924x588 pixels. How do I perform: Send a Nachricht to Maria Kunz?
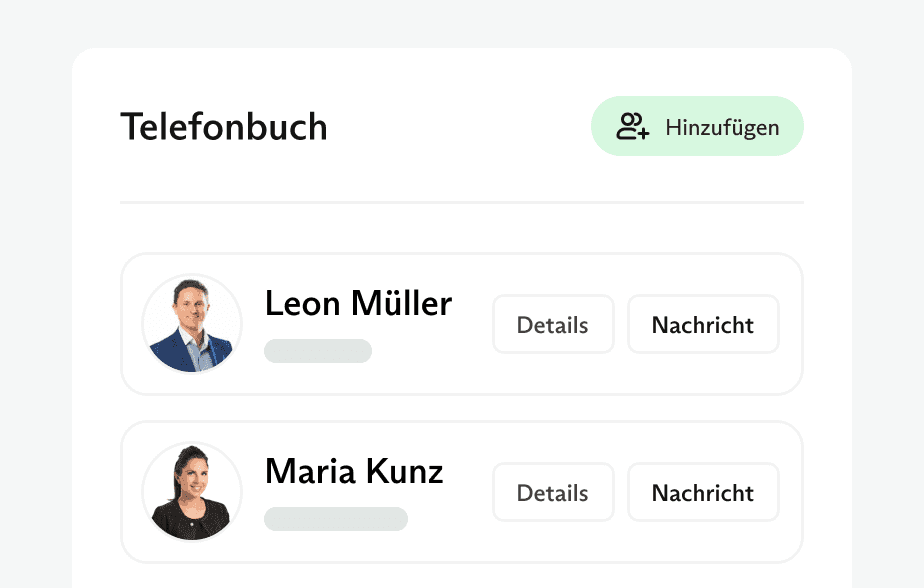pyautogui.click(x=703, y=493)
